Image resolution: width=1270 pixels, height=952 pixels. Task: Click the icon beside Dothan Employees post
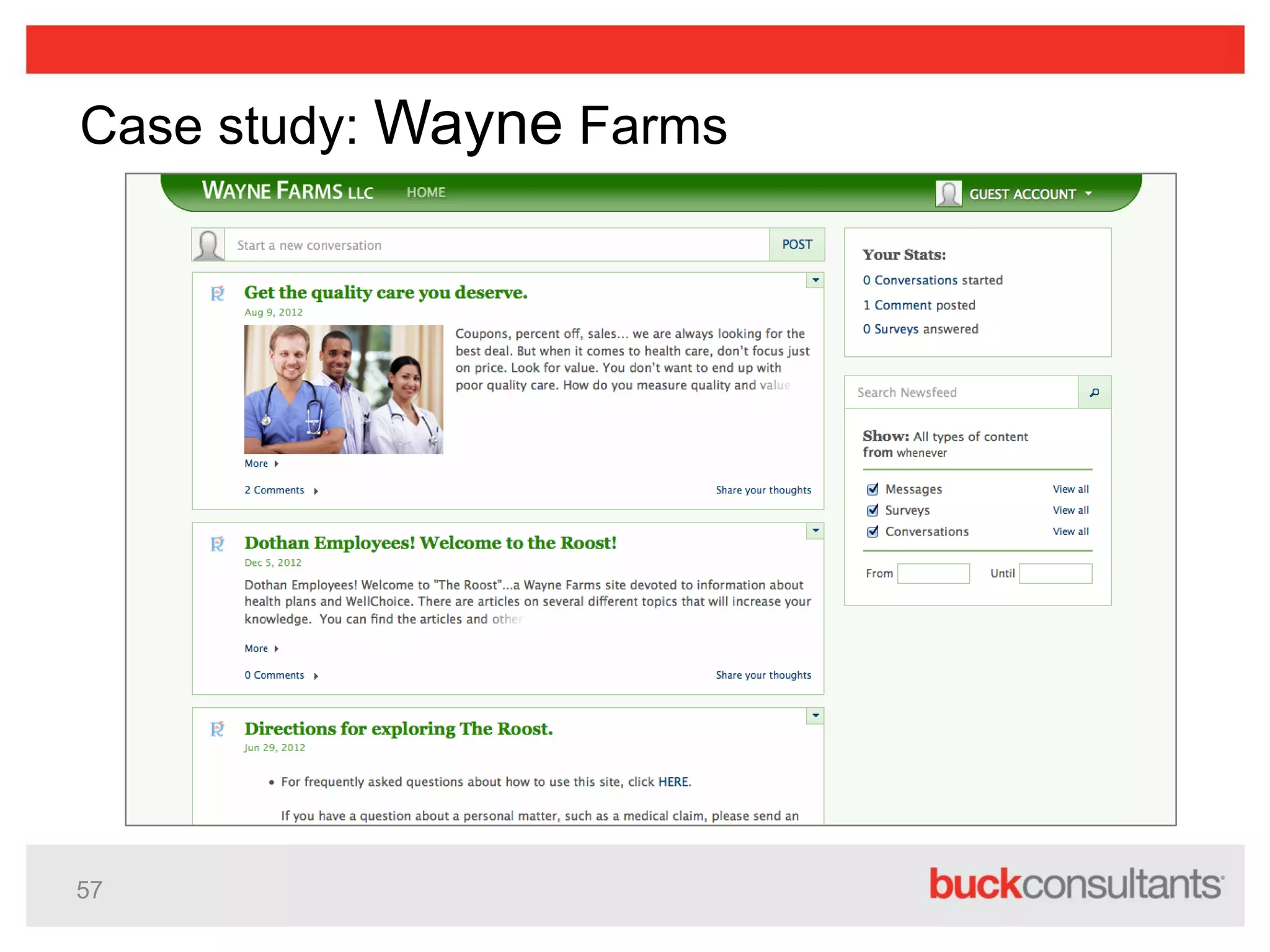coord(217,544)
